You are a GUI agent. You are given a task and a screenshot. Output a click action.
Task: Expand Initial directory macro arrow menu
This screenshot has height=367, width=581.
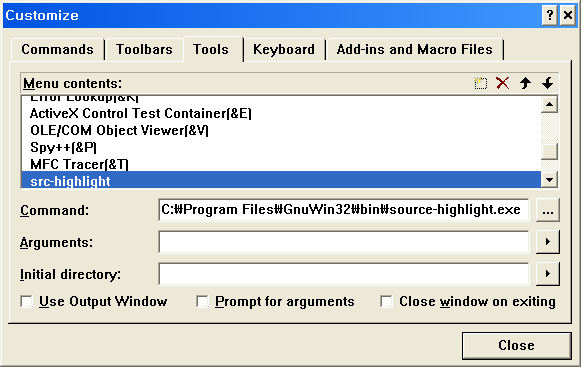(548, 274)
